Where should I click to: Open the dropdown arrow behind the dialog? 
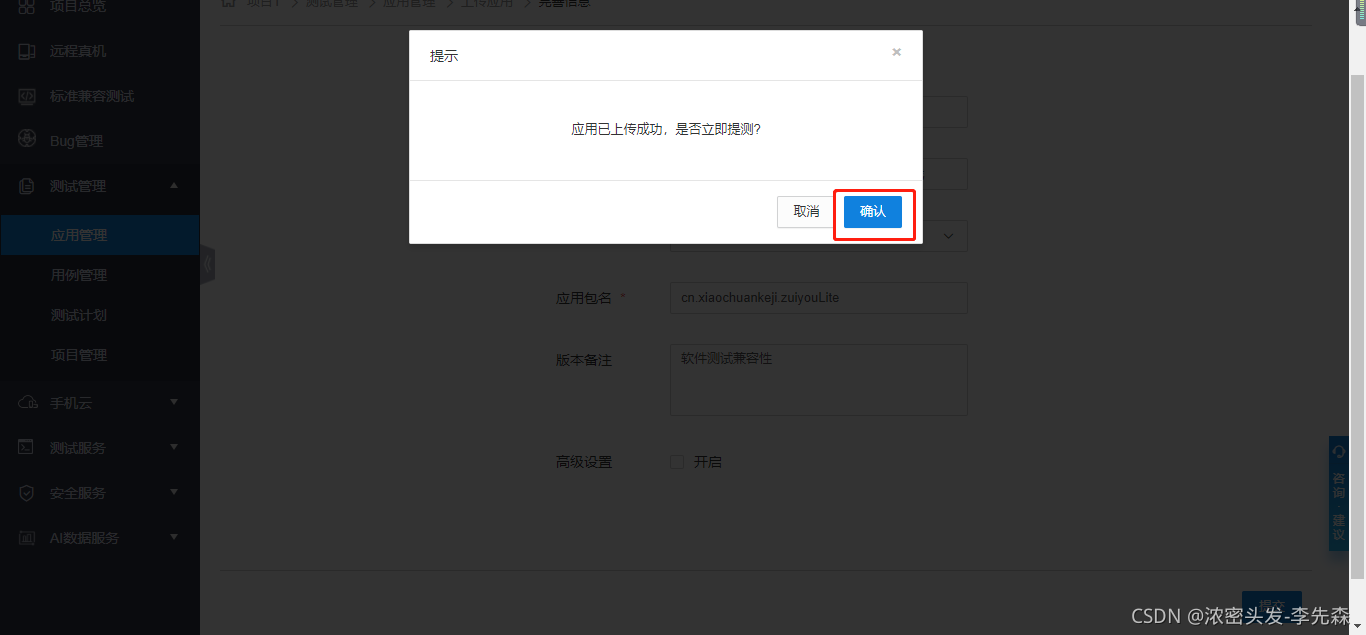pos(949,236)
